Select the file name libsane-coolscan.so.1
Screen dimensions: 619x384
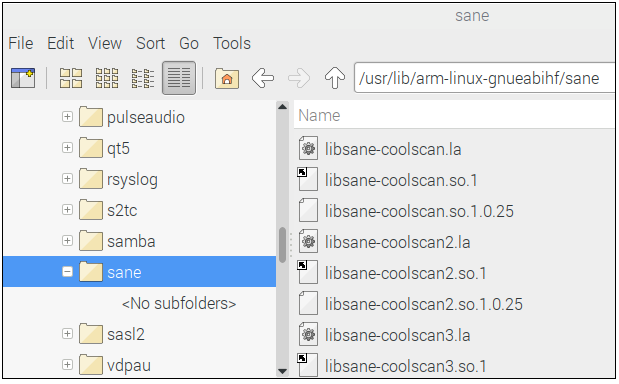401,180
